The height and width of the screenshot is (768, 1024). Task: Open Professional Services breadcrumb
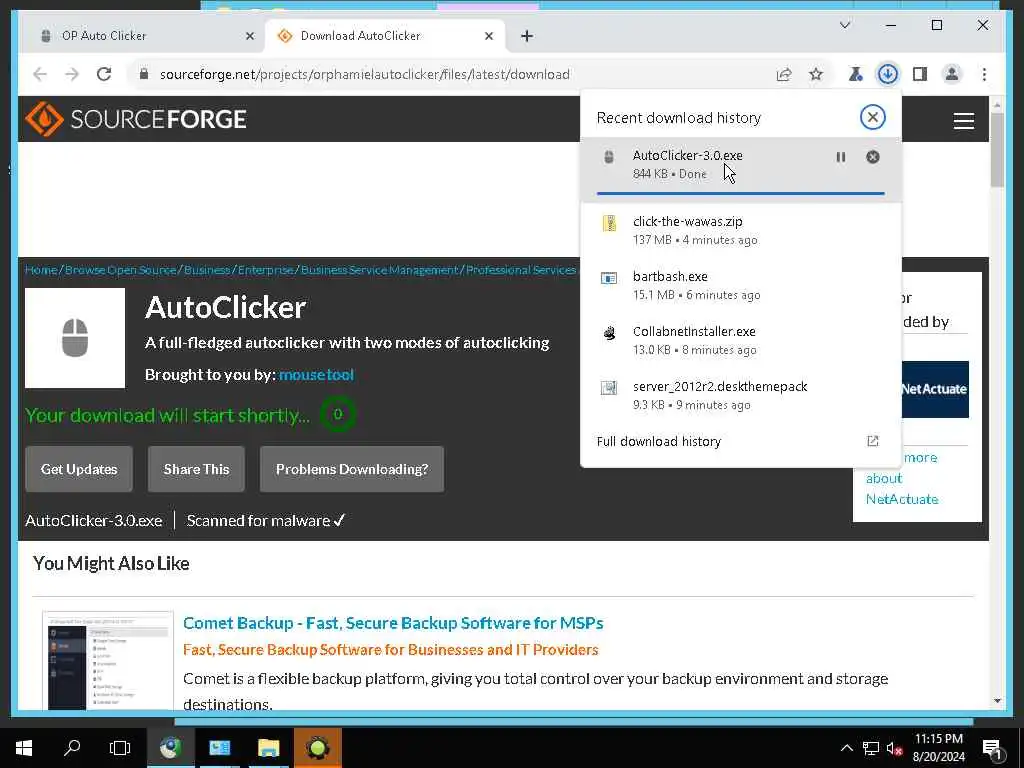click(x=520, y=270)
